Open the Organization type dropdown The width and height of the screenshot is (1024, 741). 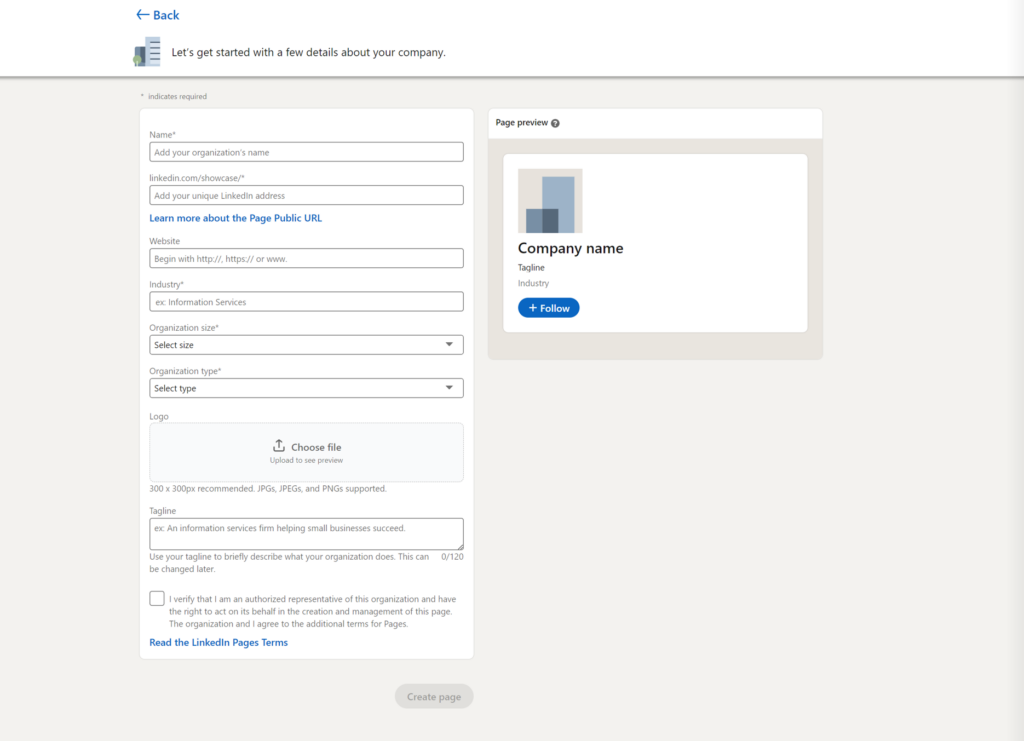[306, 387]
